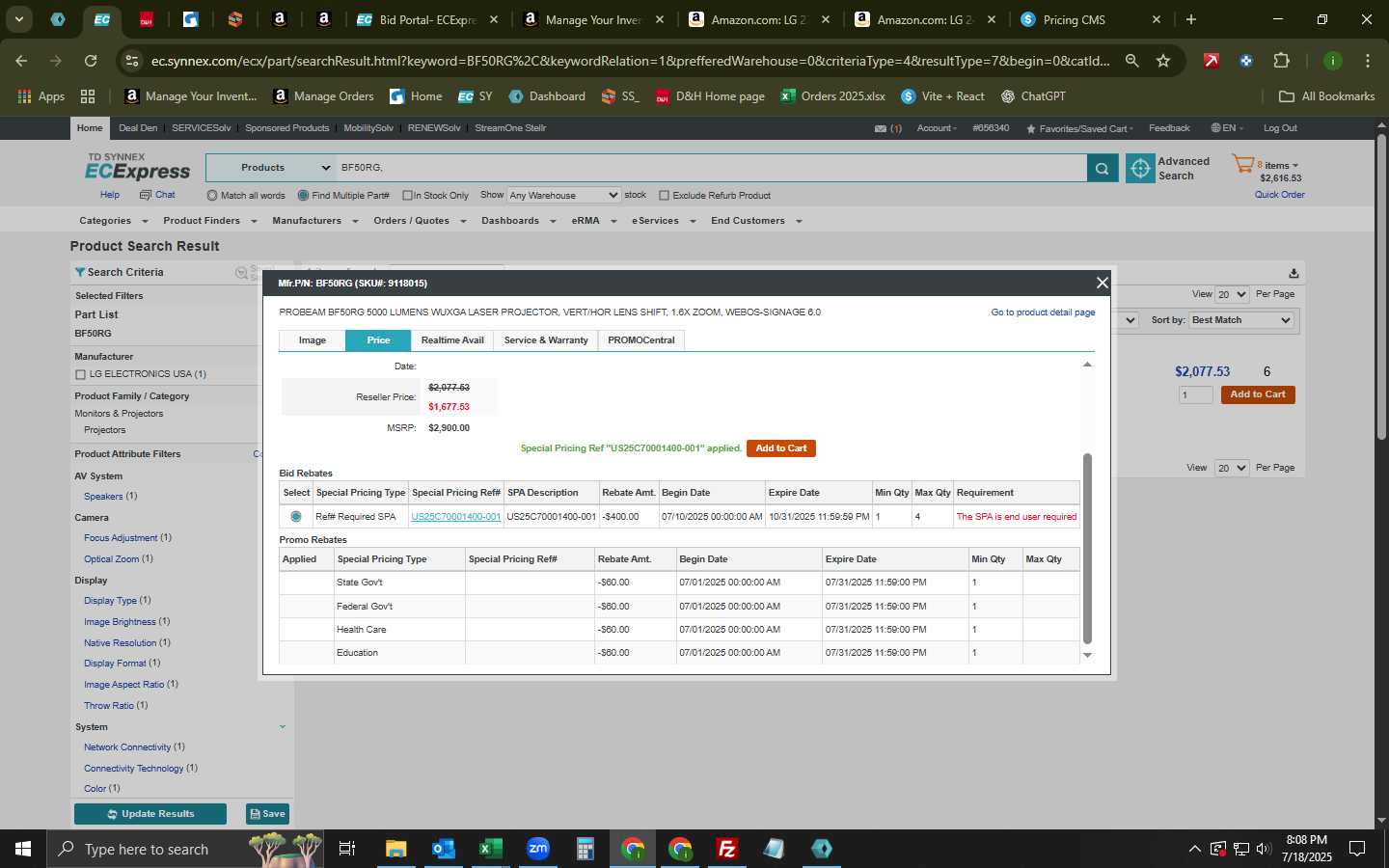Toggle In Stock Only checkbox
The height and width of the screenshot is (868, 1389).
pyautogui.click(x=407, y=196)
